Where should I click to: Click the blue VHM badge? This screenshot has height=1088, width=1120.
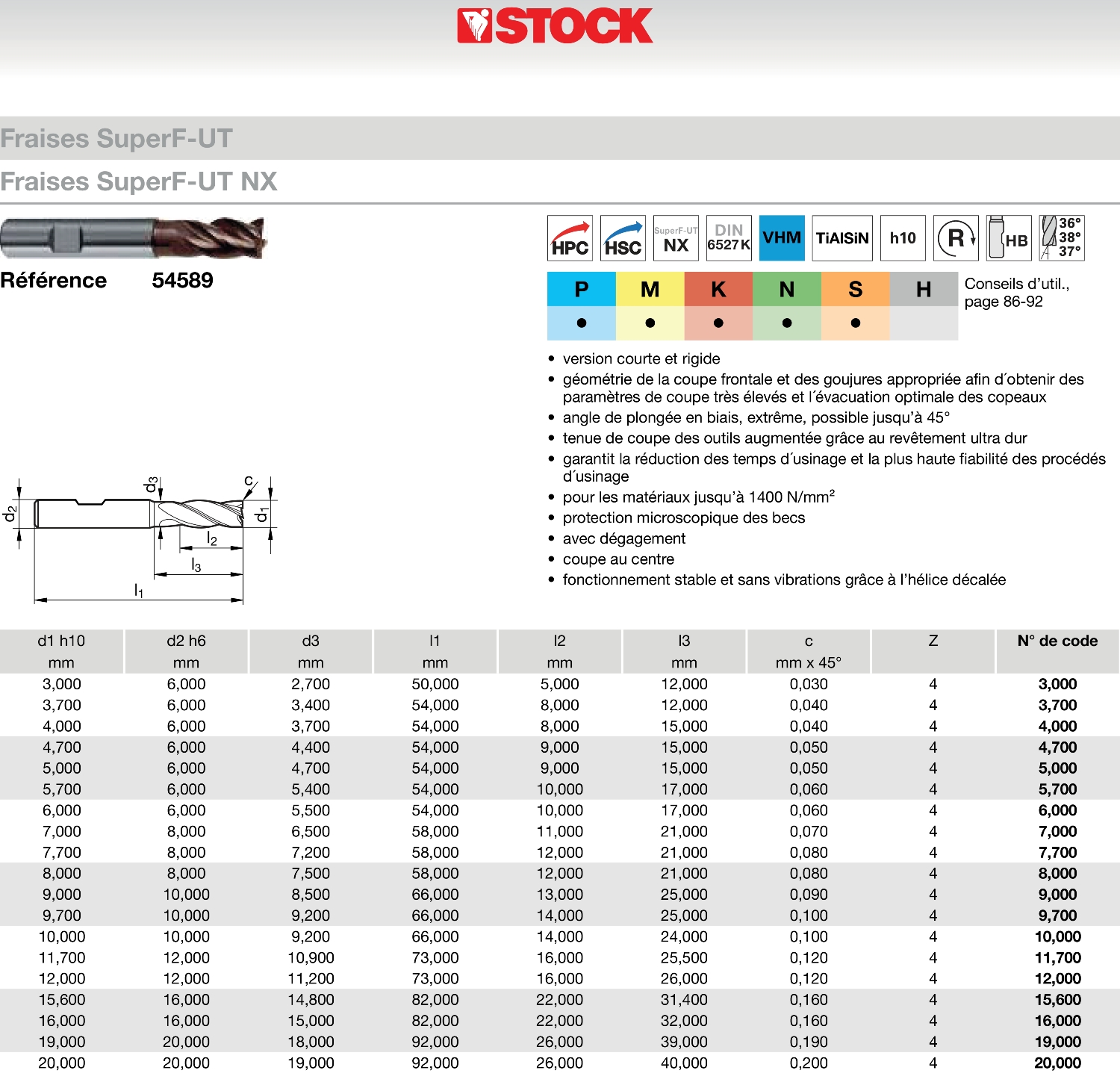coord(782,238)
